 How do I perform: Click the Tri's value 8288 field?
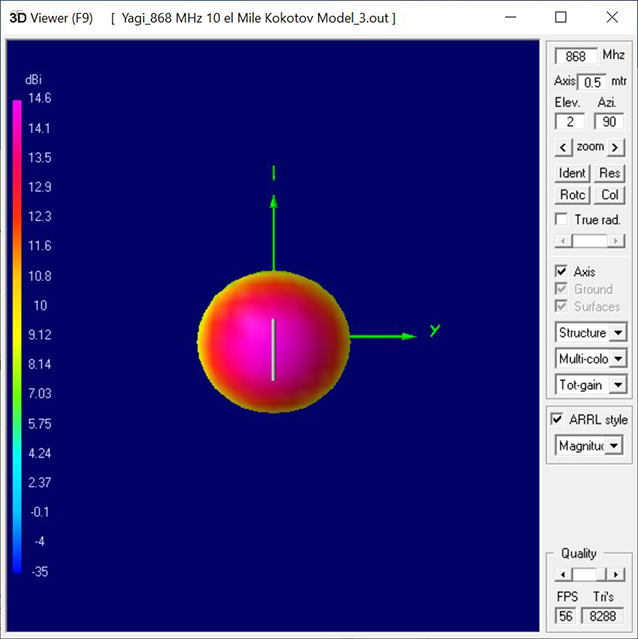point(602,616)
